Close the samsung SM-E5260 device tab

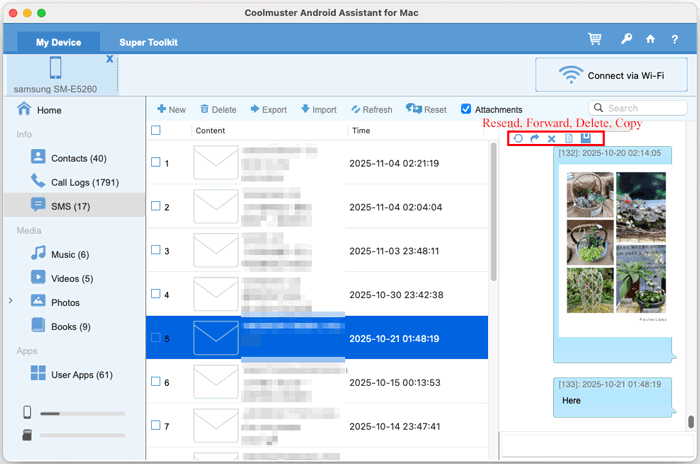pos(109,59)
